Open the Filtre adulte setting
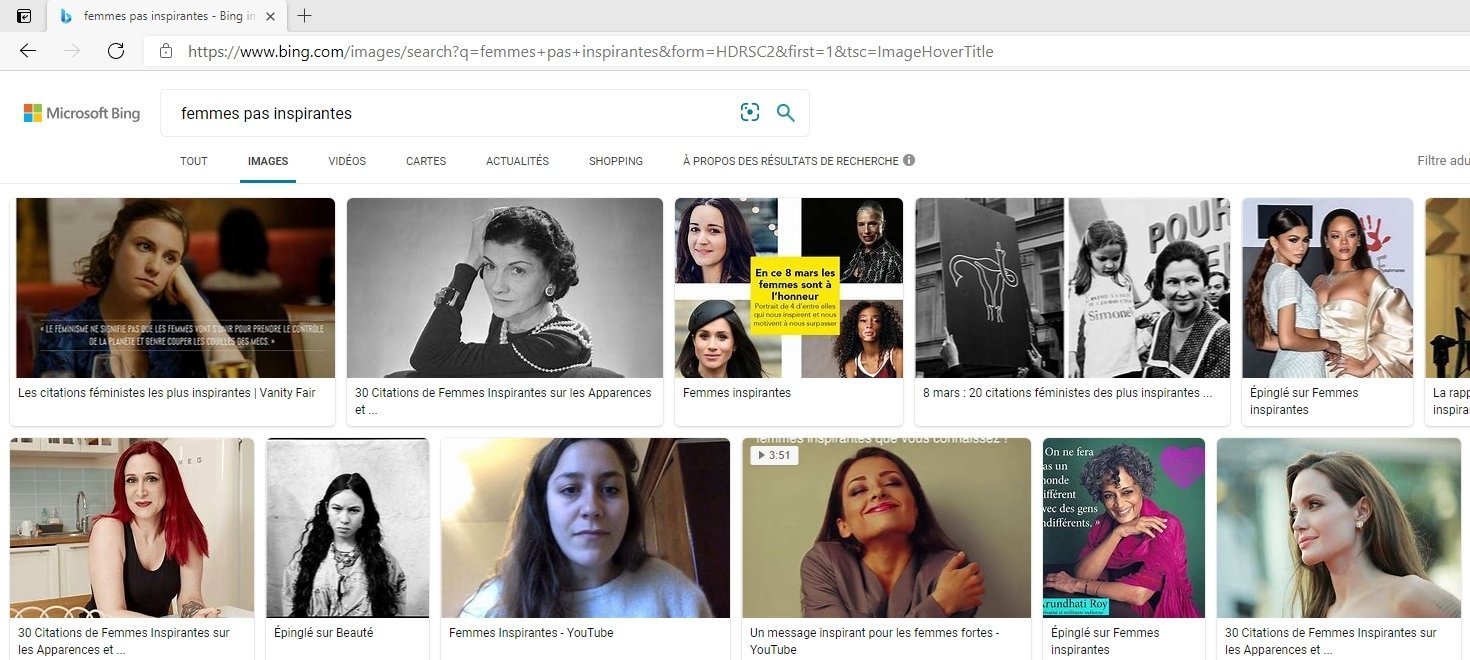The image size is (1470, 660). coord(1443,161)
